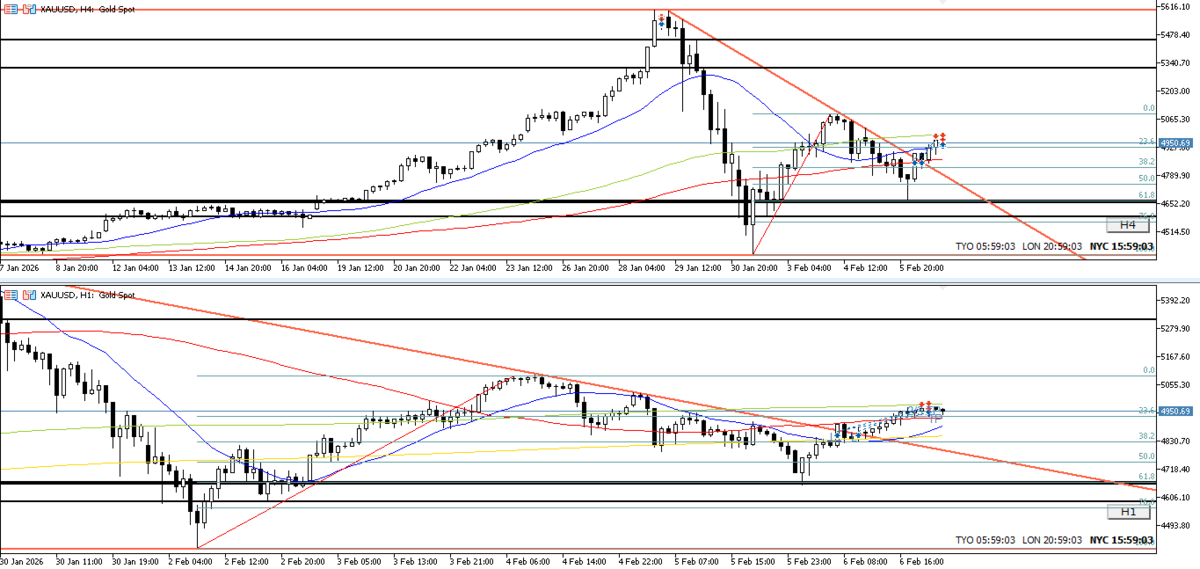The image size is (1200, 569).
Task: Click NYC 15:59:03 clock on H4 chart
Action: pos(1122,246)
